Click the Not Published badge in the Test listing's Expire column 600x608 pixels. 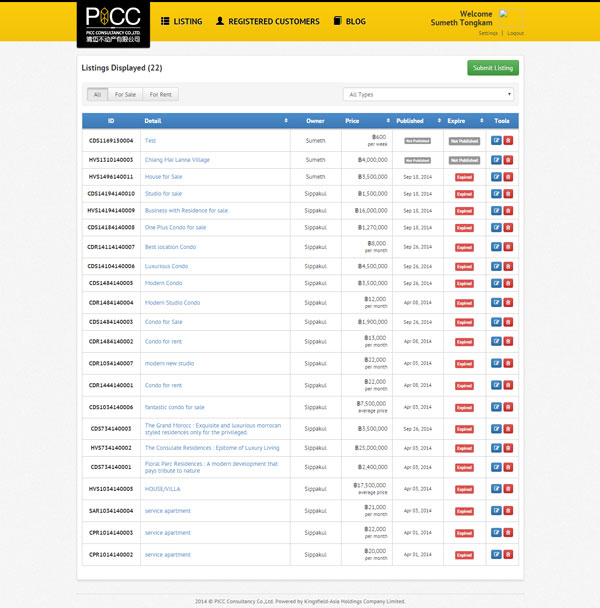(464, 141)
